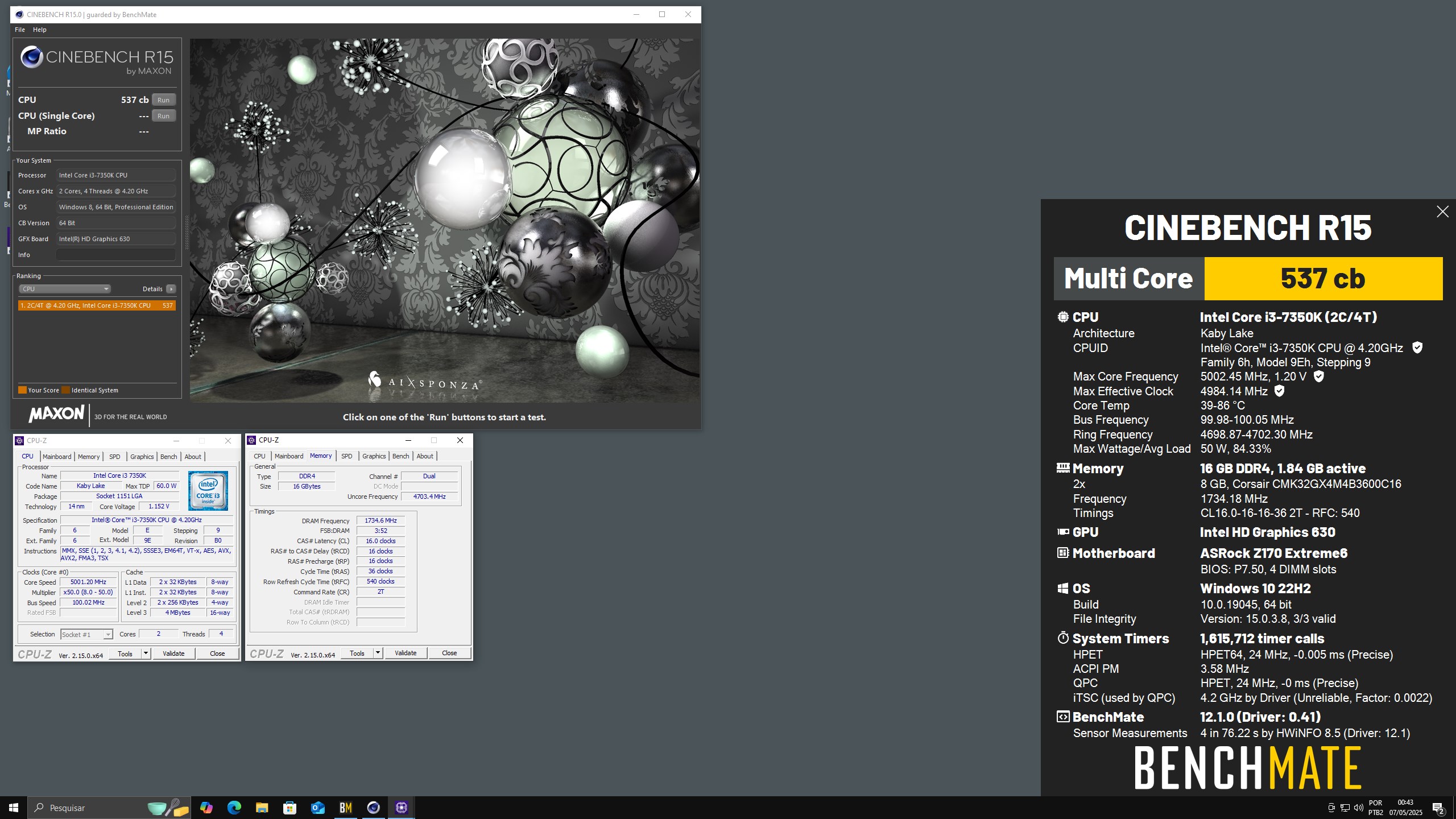
Task: Click the Cinebench R15 logo sphere icon
Action: click(x=32, y=57)
